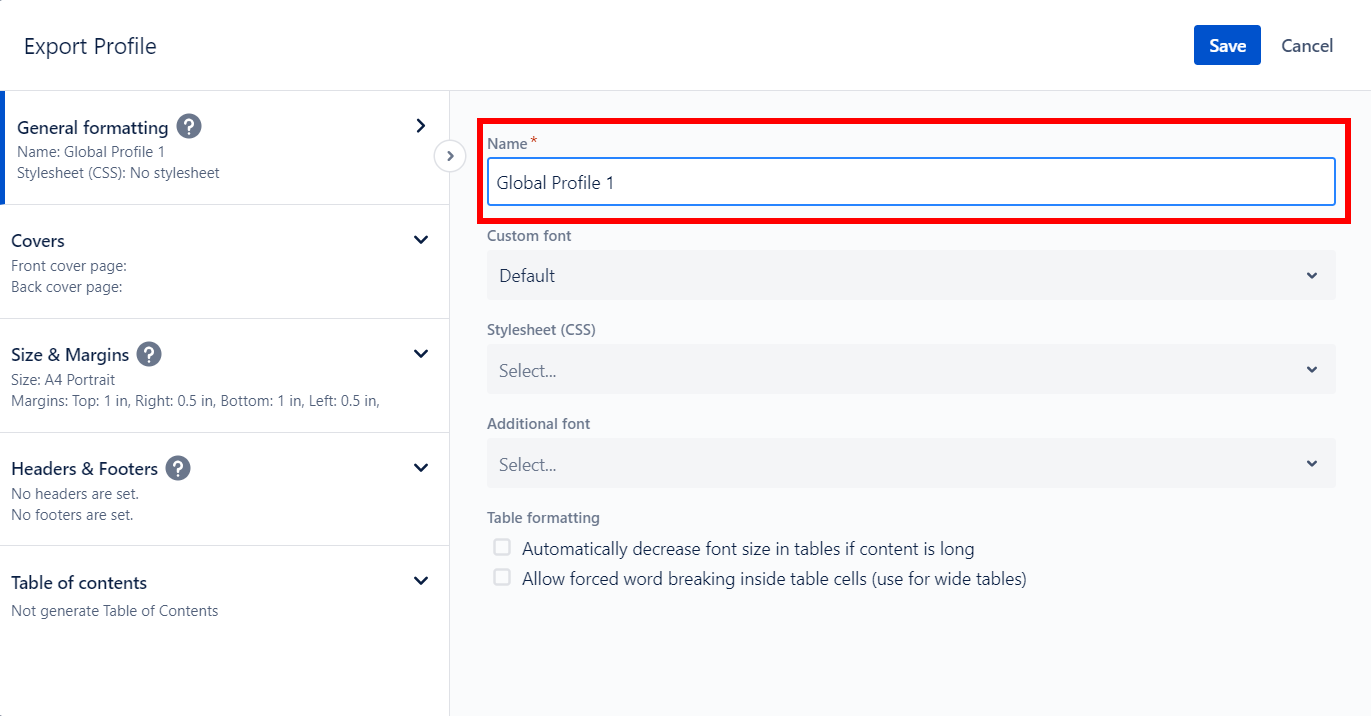Open the Stylesheet (CSS) select dropdown
The image size is (1371, 716).
(x=910, y=370)
